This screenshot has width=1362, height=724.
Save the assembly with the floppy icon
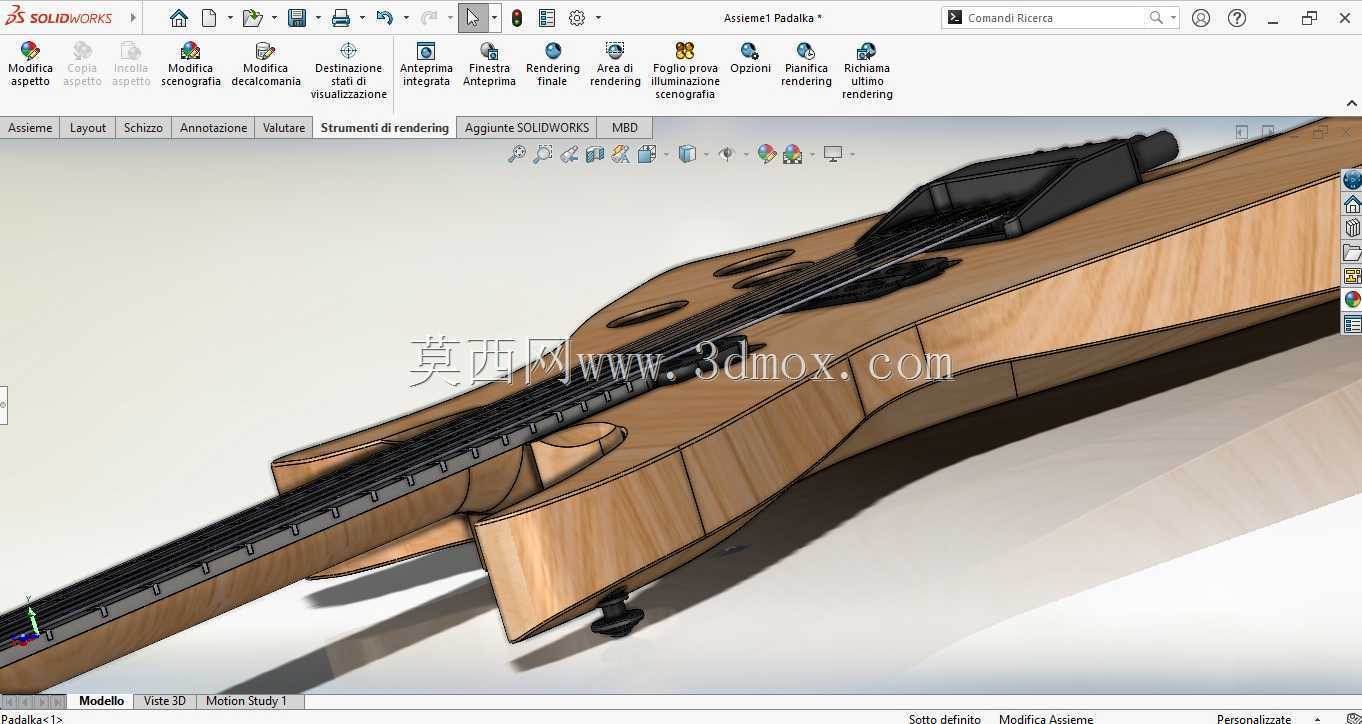click(297, 18)
